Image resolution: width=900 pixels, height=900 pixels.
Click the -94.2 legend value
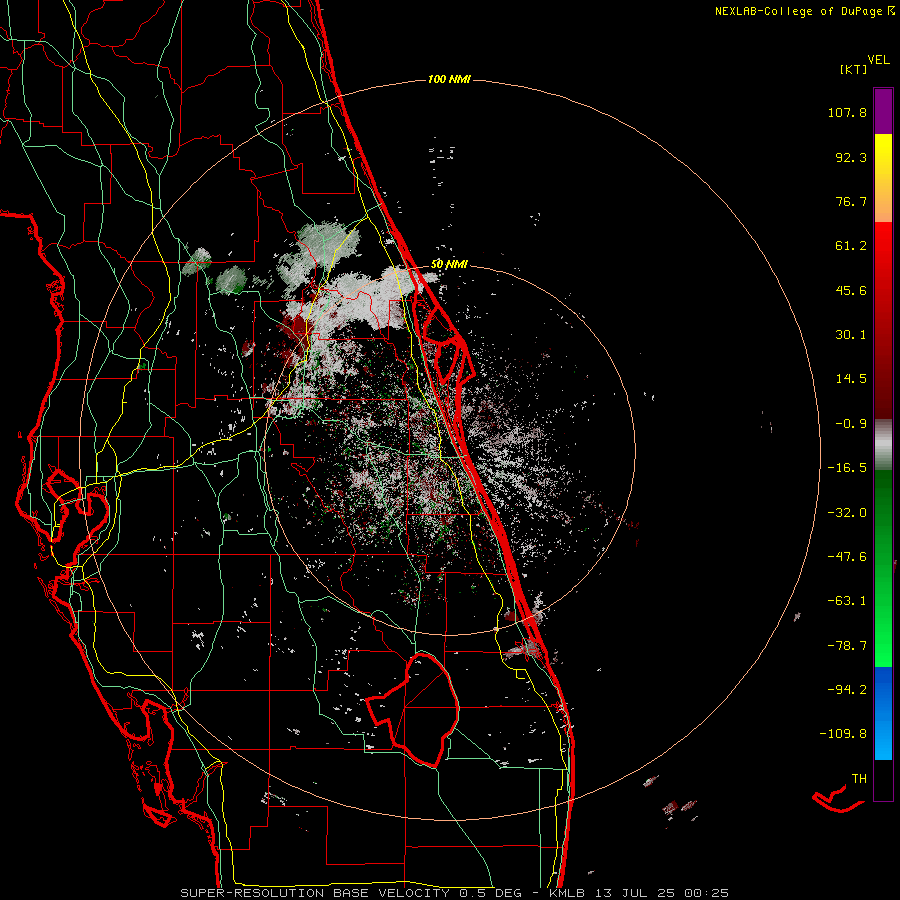(x=847, y=689)
